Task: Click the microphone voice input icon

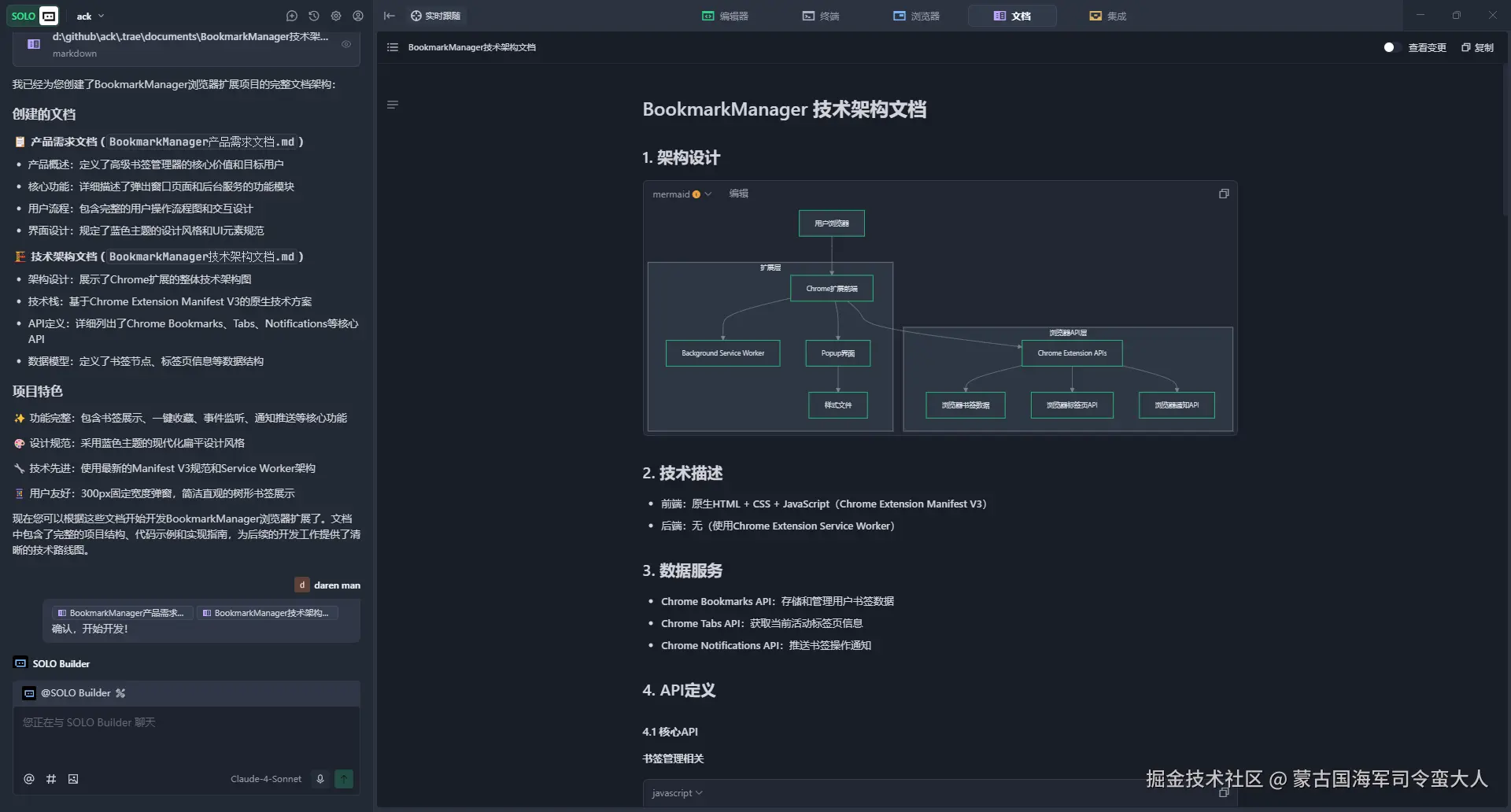Action: 320,779
